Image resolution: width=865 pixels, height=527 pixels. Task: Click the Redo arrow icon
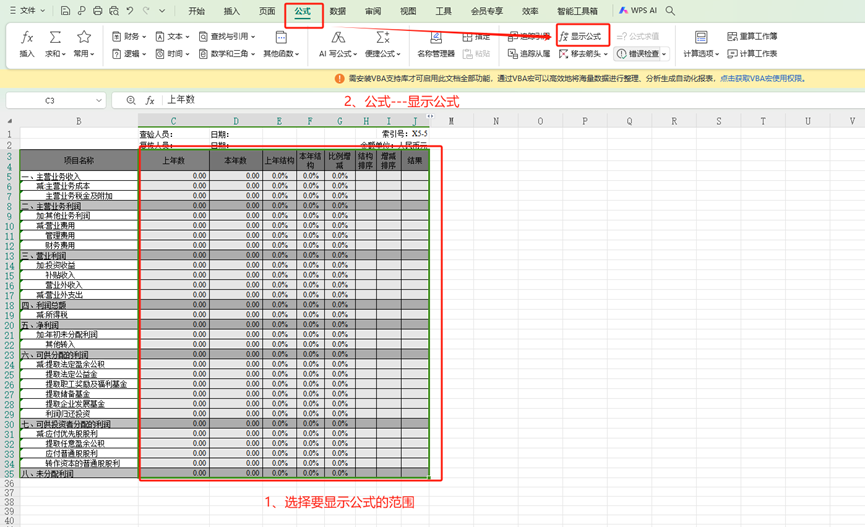(146, 10)
